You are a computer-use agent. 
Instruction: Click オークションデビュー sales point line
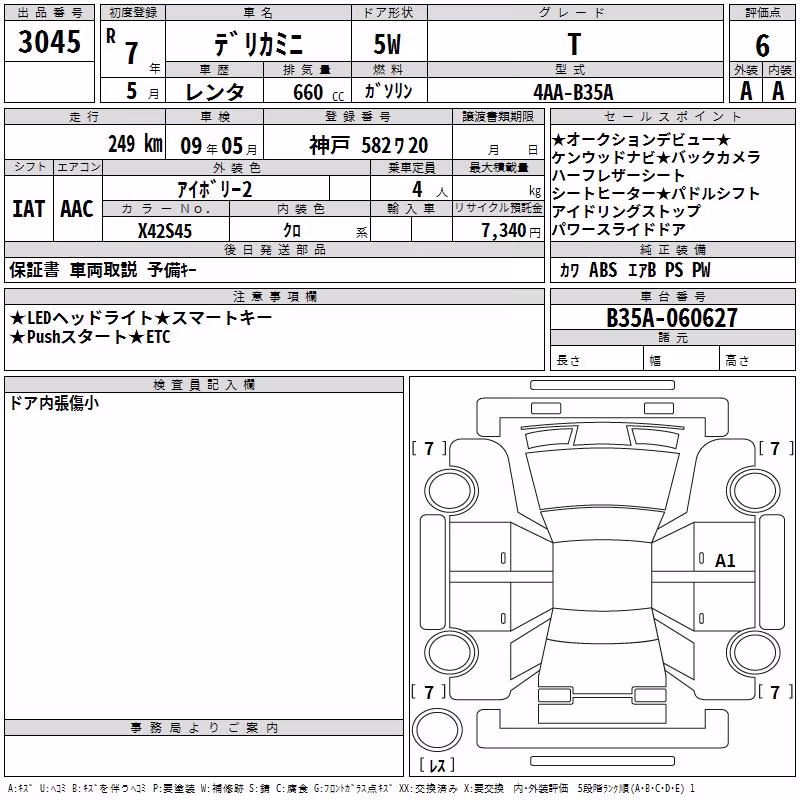[x=641, y=139]
